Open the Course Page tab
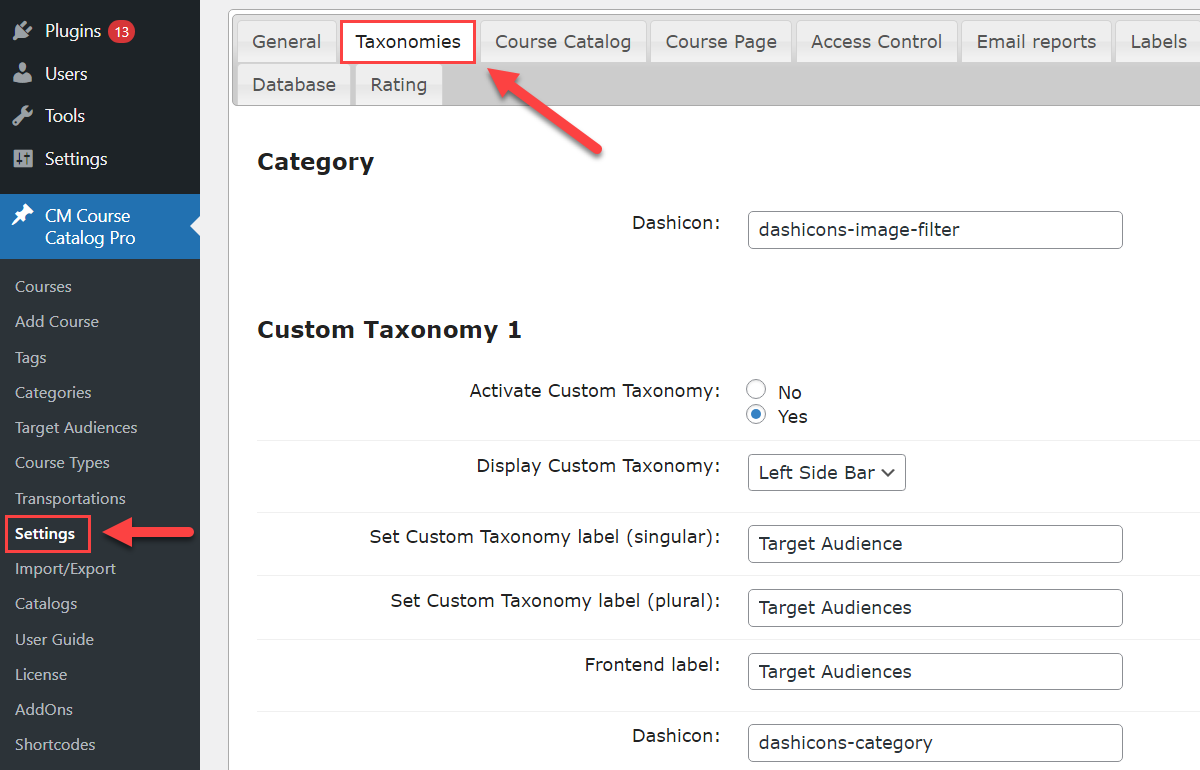Image resolution: width=1200 pixels, height=770 pixels. 721,42
